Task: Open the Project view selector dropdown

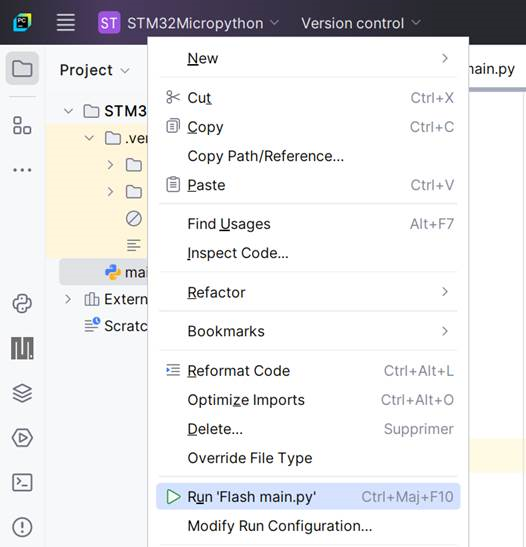Action: pos(95,70)
